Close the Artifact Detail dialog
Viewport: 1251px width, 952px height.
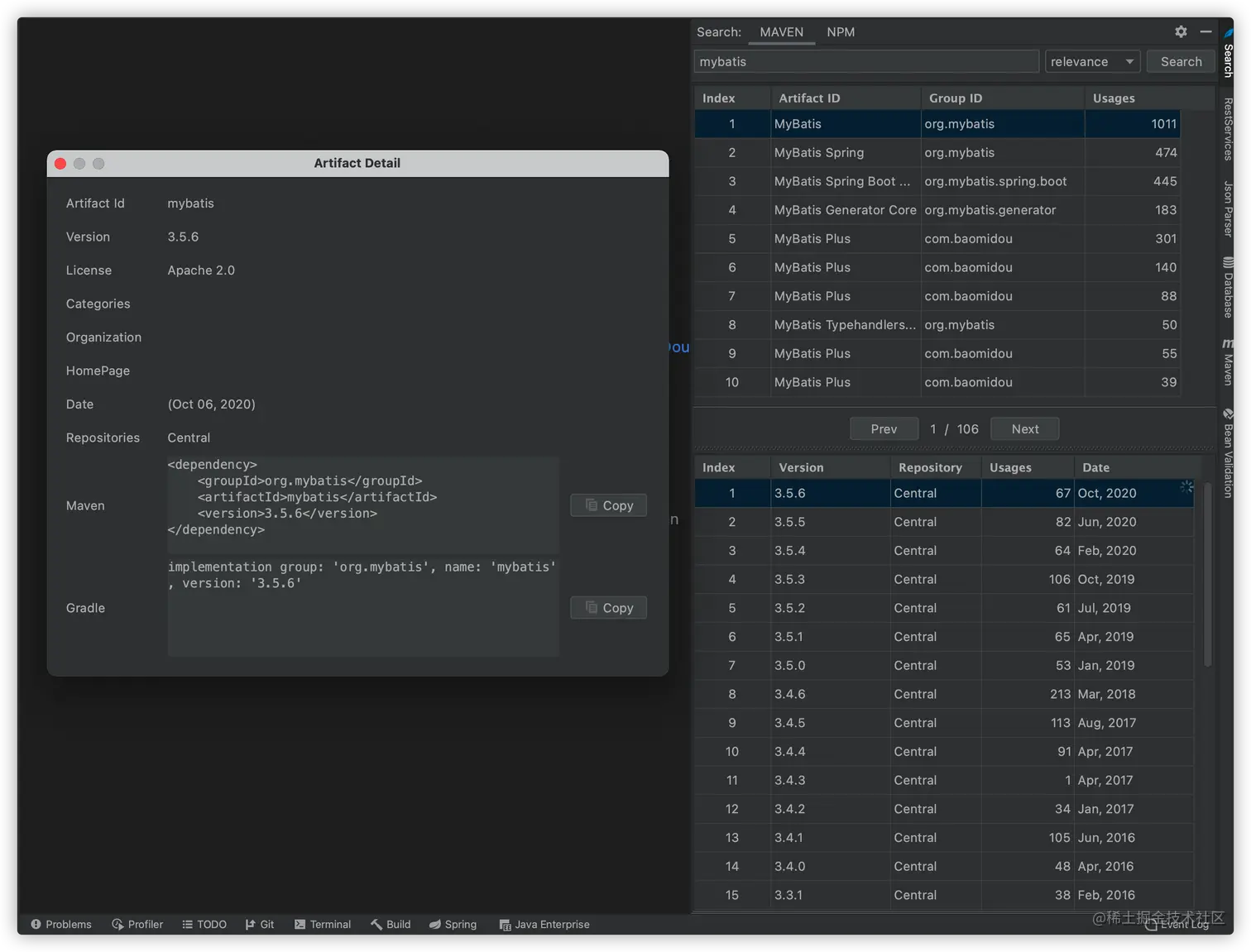[x=60, y=164]
